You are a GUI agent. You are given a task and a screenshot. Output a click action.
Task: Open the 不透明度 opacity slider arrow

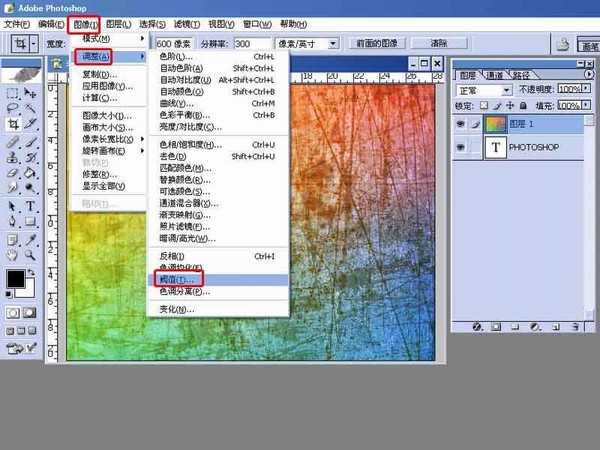[x=585, y=89]
